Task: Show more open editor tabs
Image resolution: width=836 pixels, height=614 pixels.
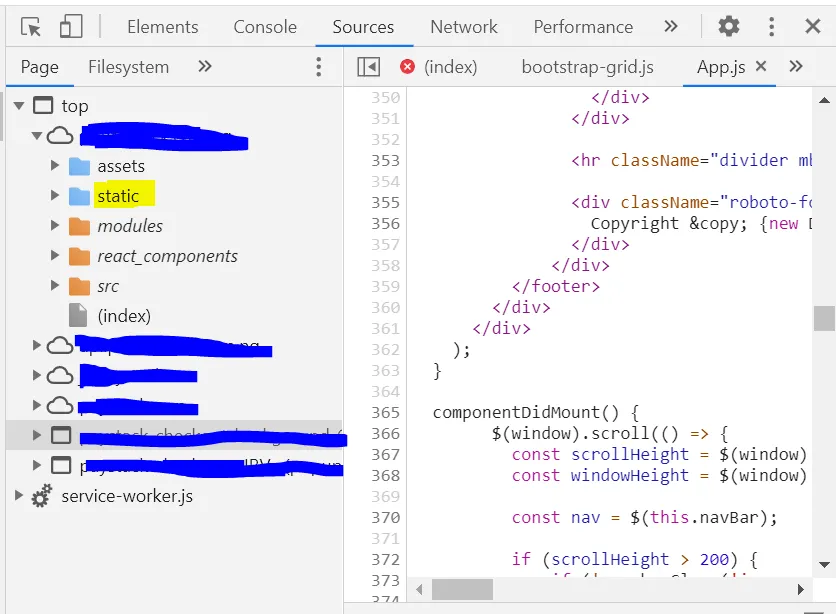Action: point(795,67)
